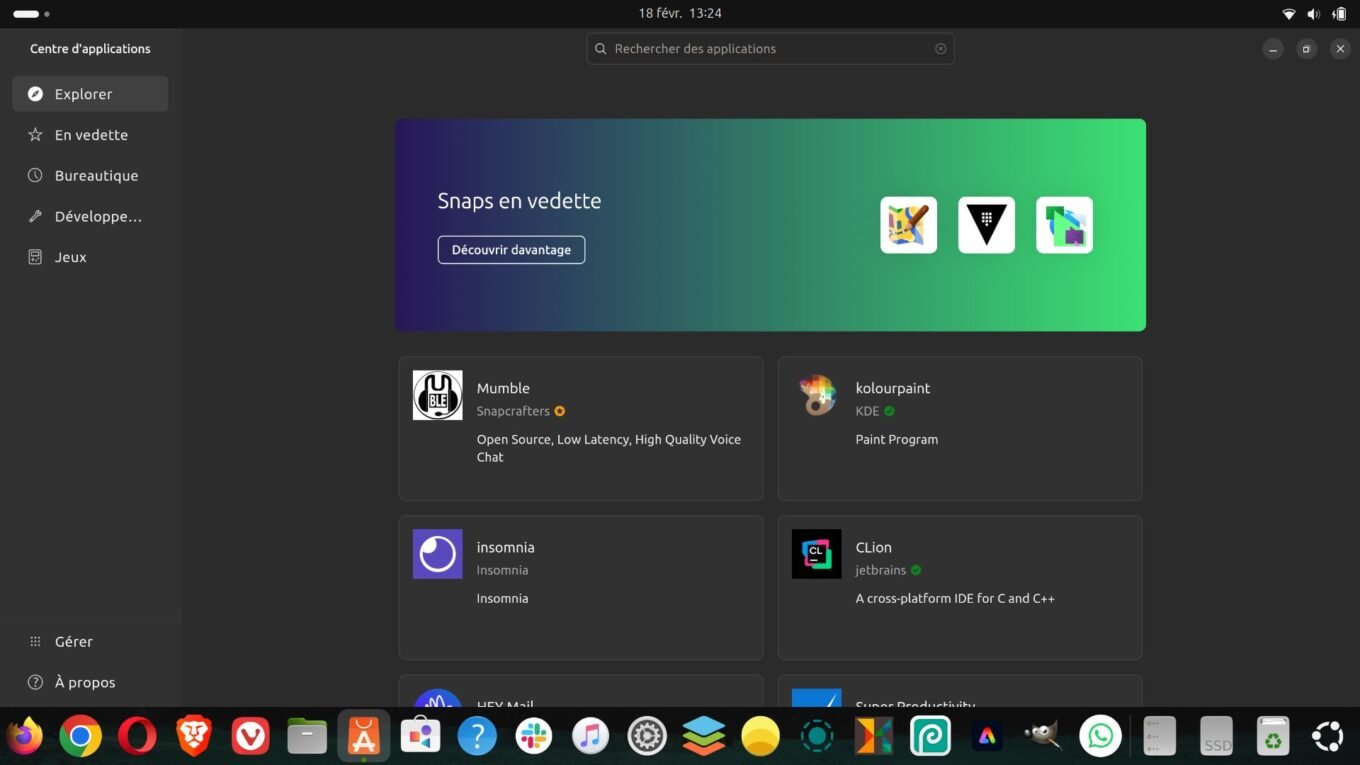Viewport: 1360px width, 765px height.
Task: Click the volume speaker icon in top bar
Action: (1313, 14)
